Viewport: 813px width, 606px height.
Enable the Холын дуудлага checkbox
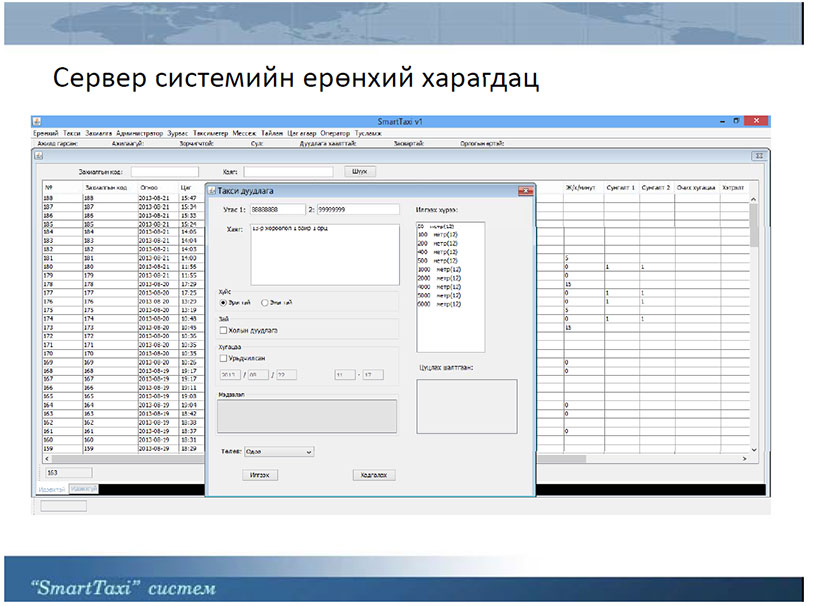(x=222, y=329)
